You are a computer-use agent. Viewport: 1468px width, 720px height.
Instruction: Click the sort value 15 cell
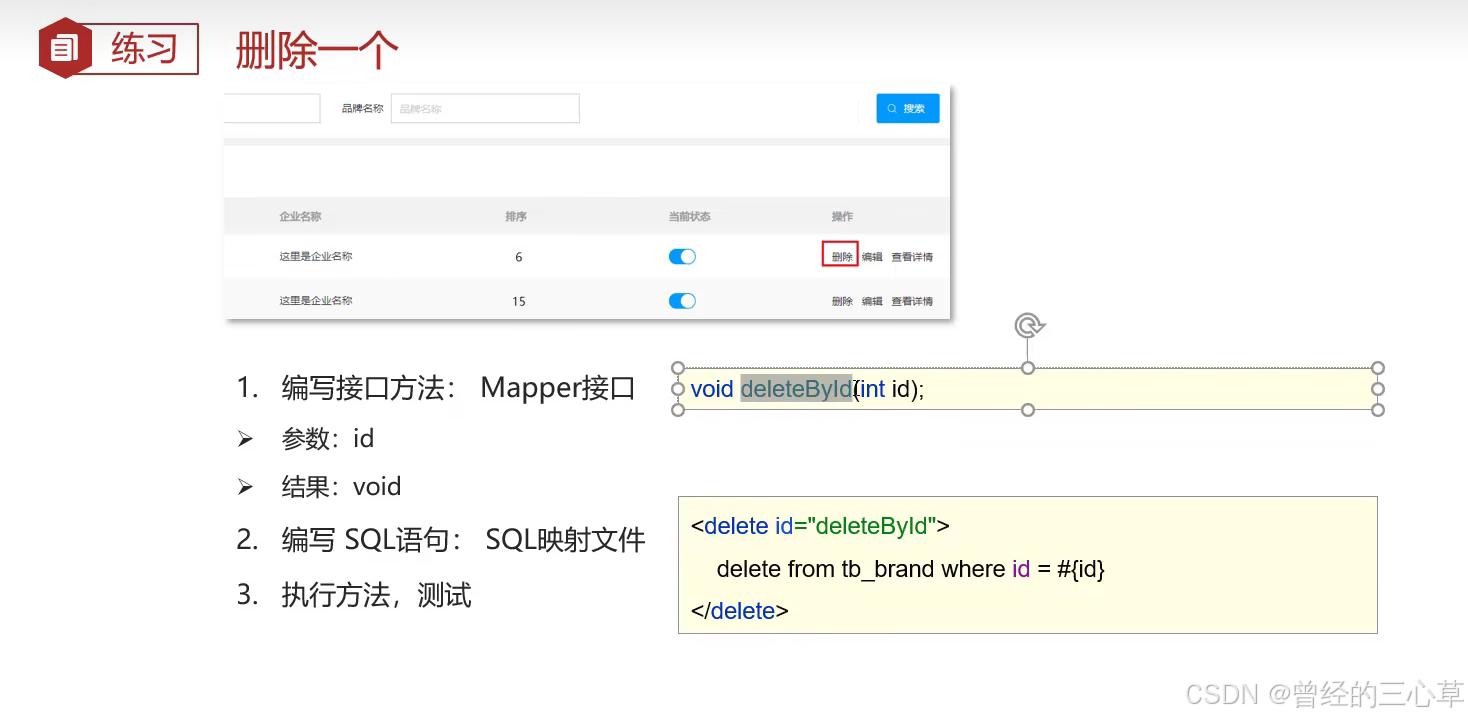pyautogui.click(x=519, y=301)
